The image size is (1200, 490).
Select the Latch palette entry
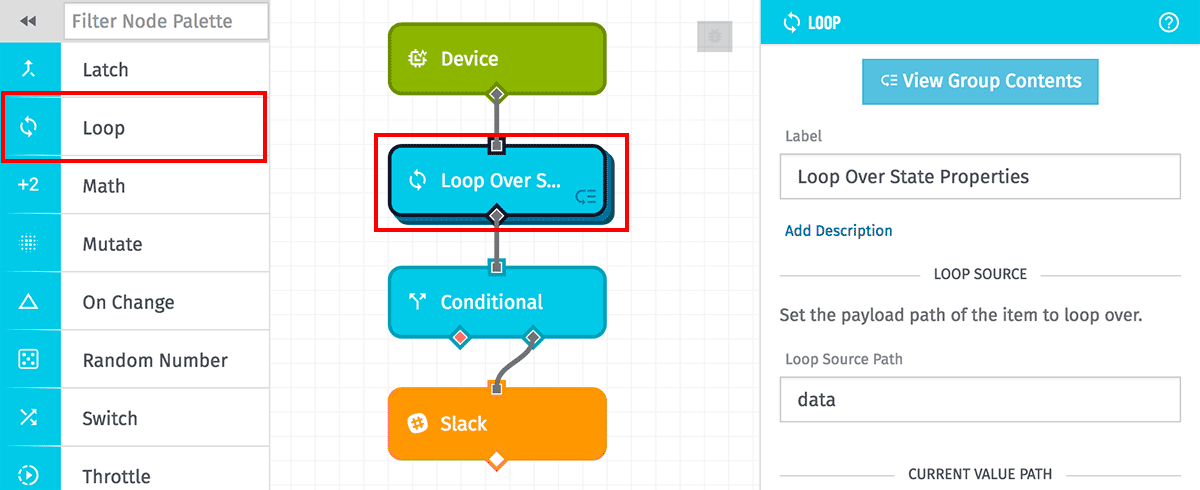[x=165, y=70]
